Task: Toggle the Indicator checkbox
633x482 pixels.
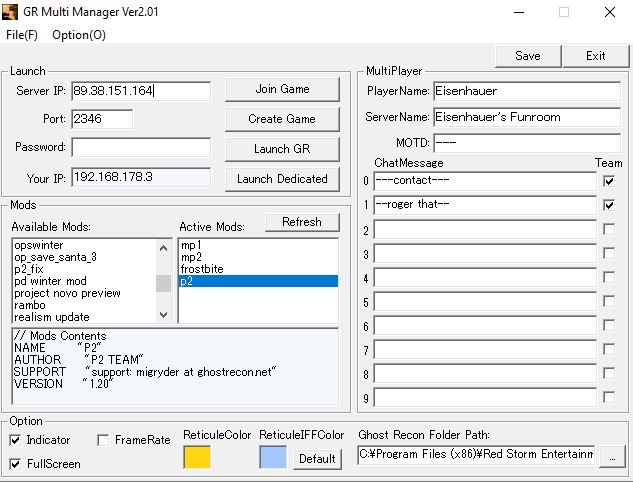Action: pyautogui.click(x=15, y=440)
